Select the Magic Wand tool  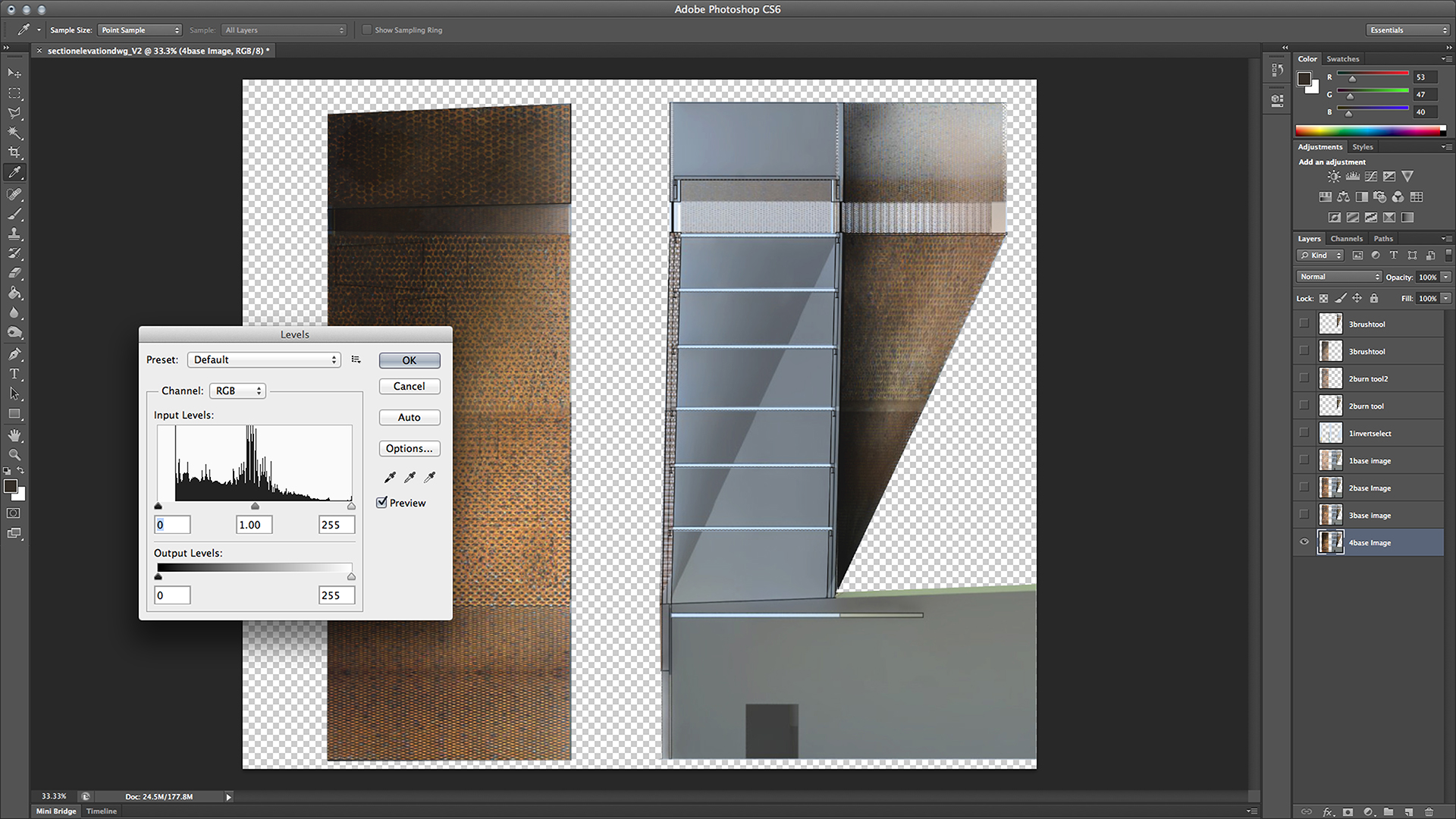pyautogui.click(x=14, y=133)
